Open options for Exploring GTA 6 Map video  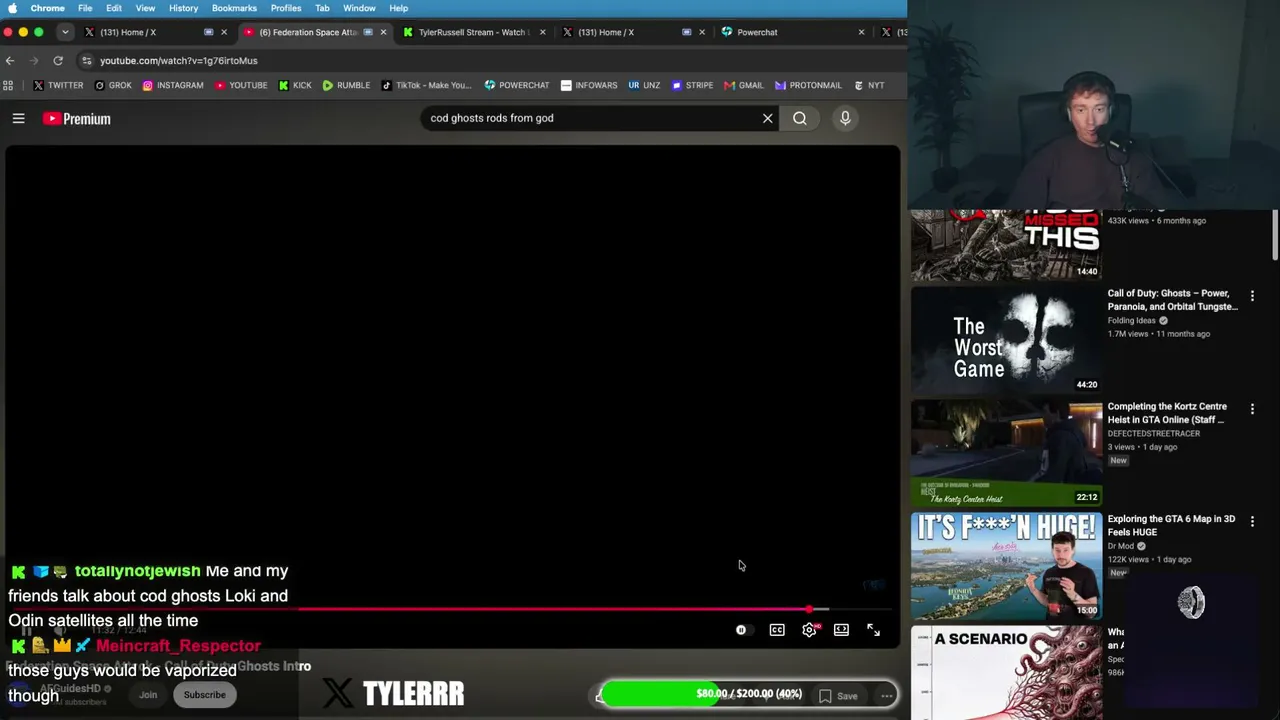1252,521
